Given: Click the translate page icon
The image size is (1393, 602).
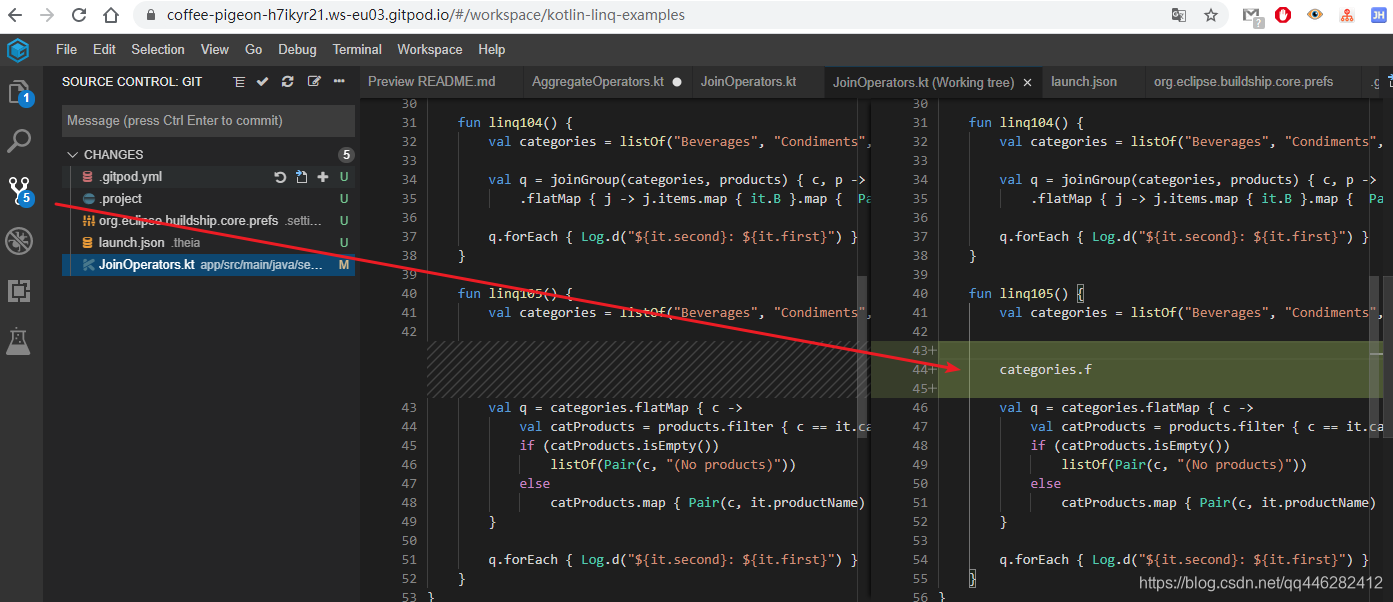Looking at the screenshot, I should (x=1179, y=15).
